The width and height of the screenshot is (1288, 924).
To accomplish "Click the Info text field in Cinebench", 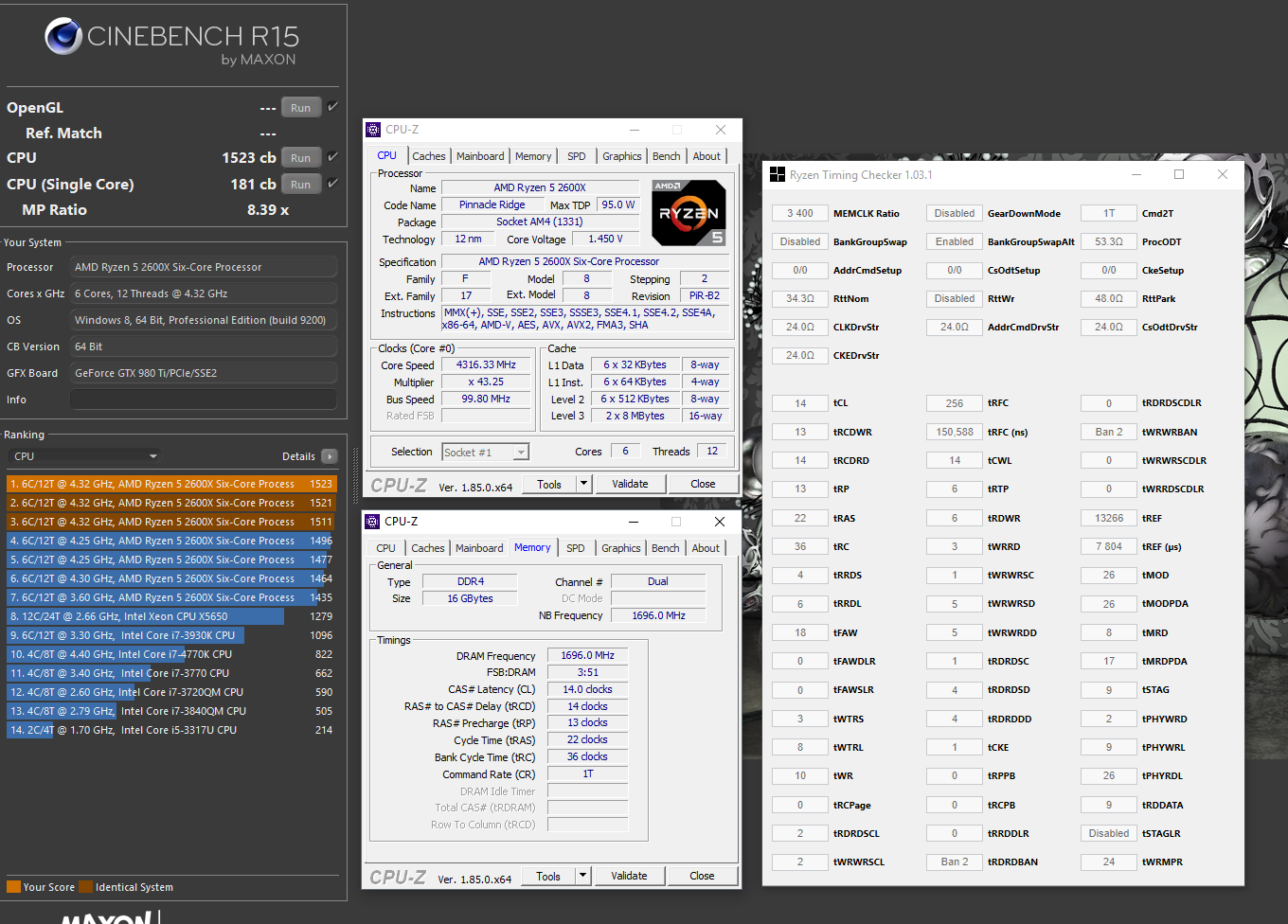I will click(x=204, y=400).
